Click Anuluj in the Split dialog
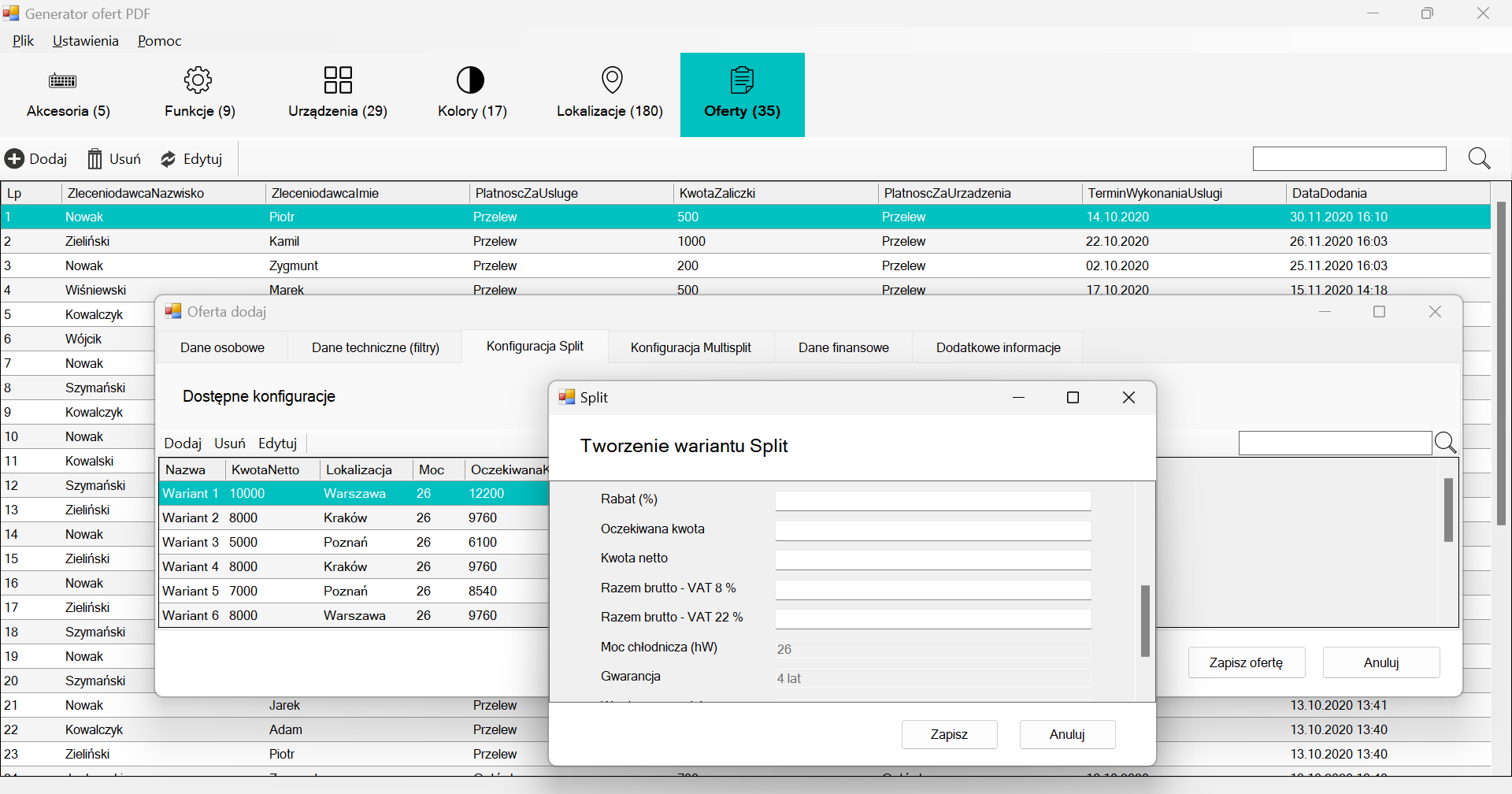This screenshot has width=1512, height=794. click(x=1067, y=734)
